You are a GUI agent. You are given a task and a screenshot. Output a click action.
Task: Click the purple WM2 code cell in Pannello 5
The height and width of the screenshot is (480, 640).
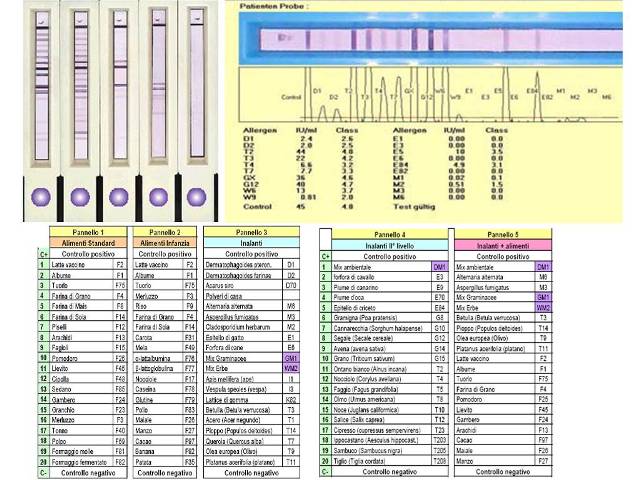543,308
